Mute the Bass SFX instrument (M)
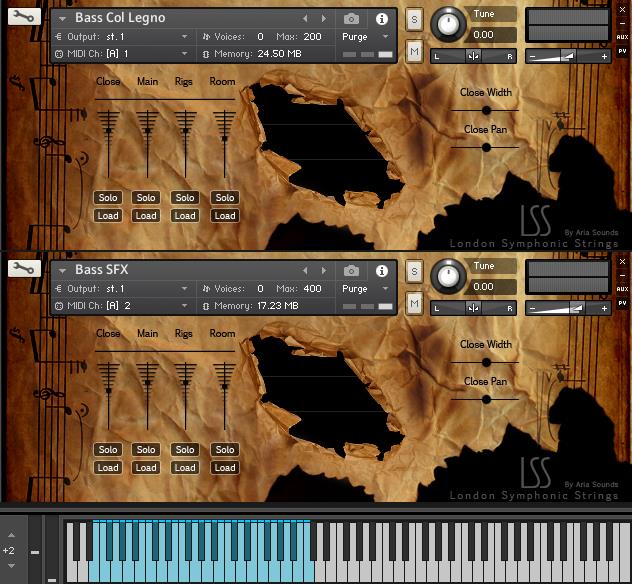The image size is (632, 584). [414, 303]
